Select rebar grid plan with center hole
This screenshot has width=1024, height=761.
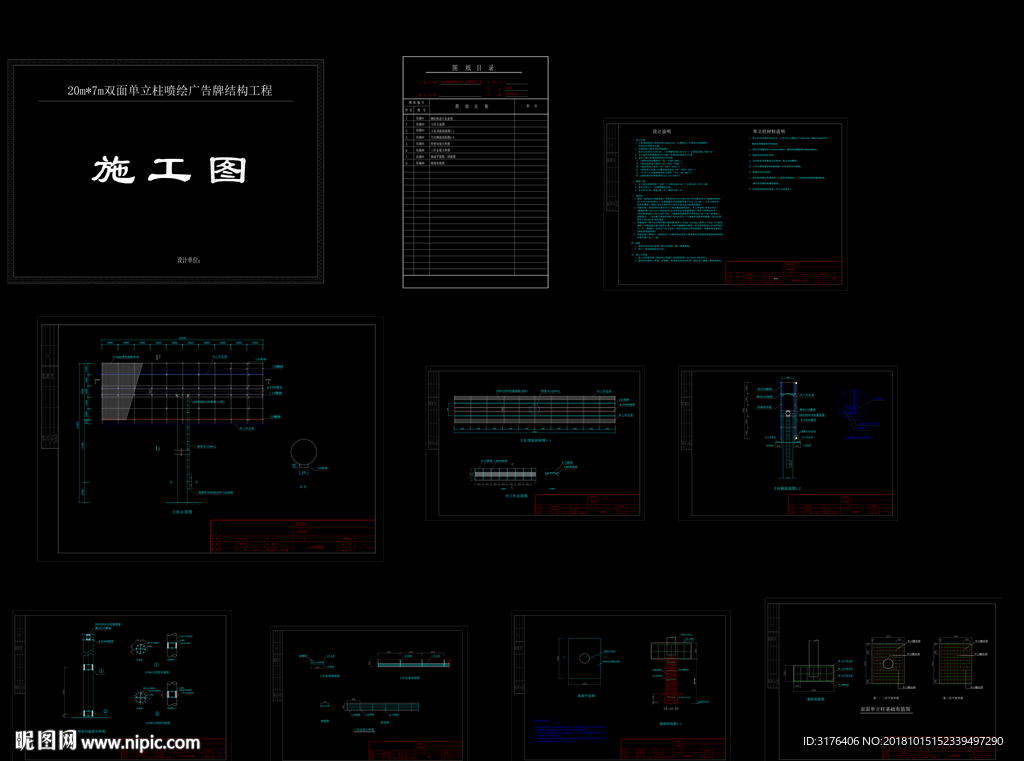(x=888, y=663)
